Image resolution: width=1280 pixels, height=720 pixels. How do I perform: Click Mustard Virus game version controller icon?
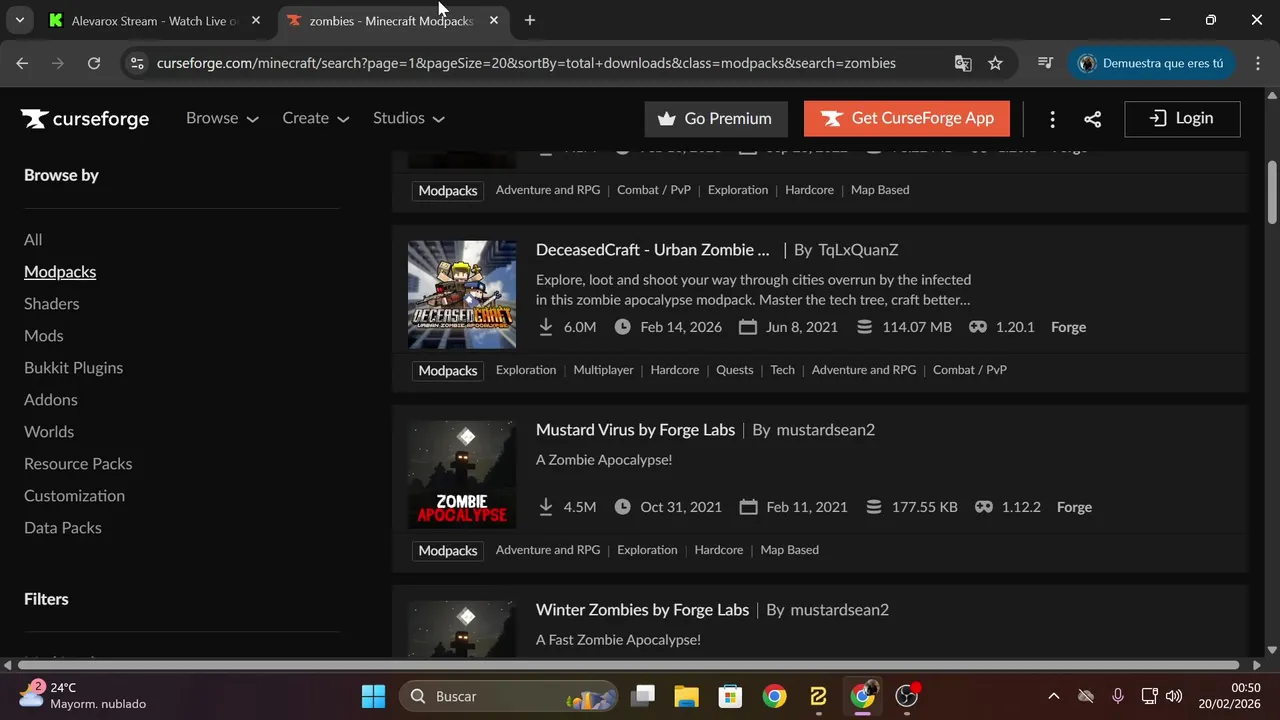click(x=984, y=507)
